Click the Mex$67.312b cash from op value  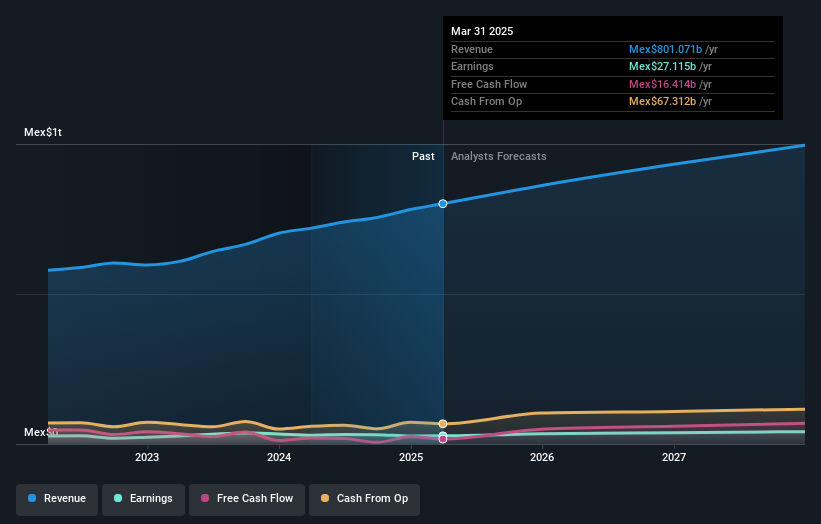[x=662, y=102]
